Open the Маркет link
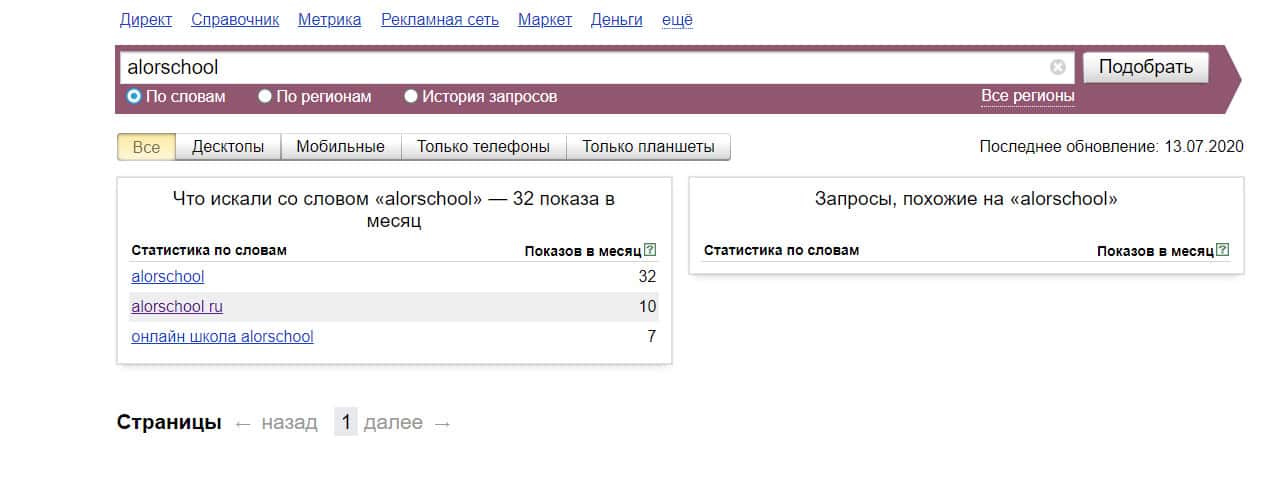1271x496 pixels. click(x=545, y=20)
